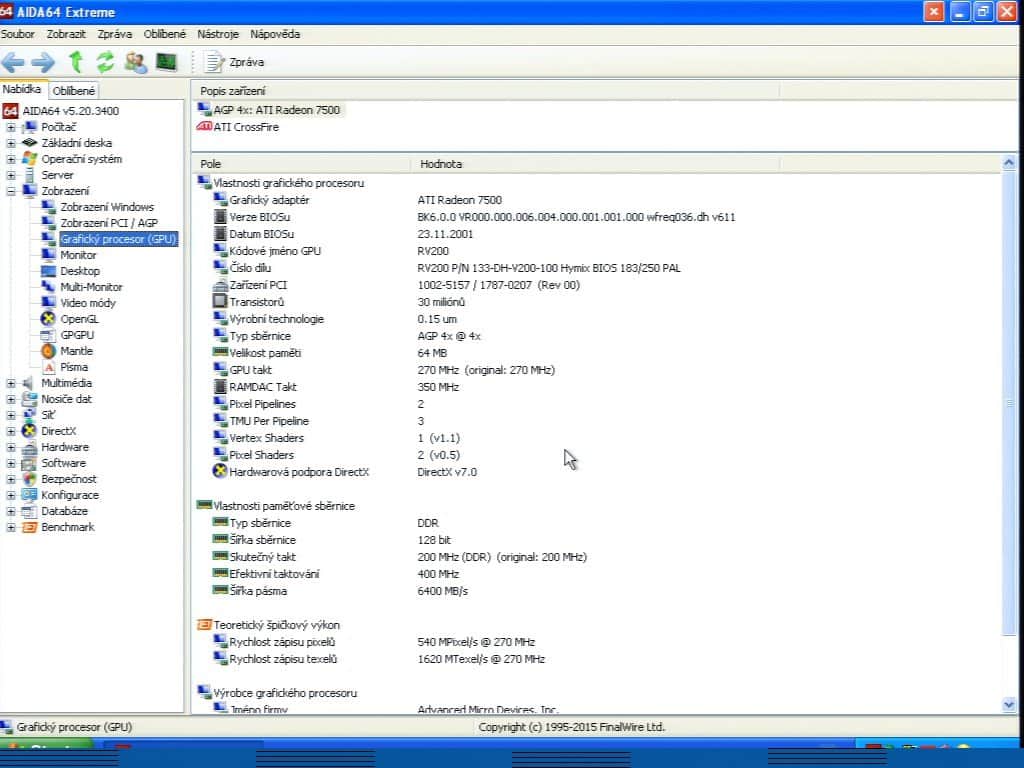Click the OpenGL tree icon
This screenshot has height=768, width=1024.
(48, 319)
